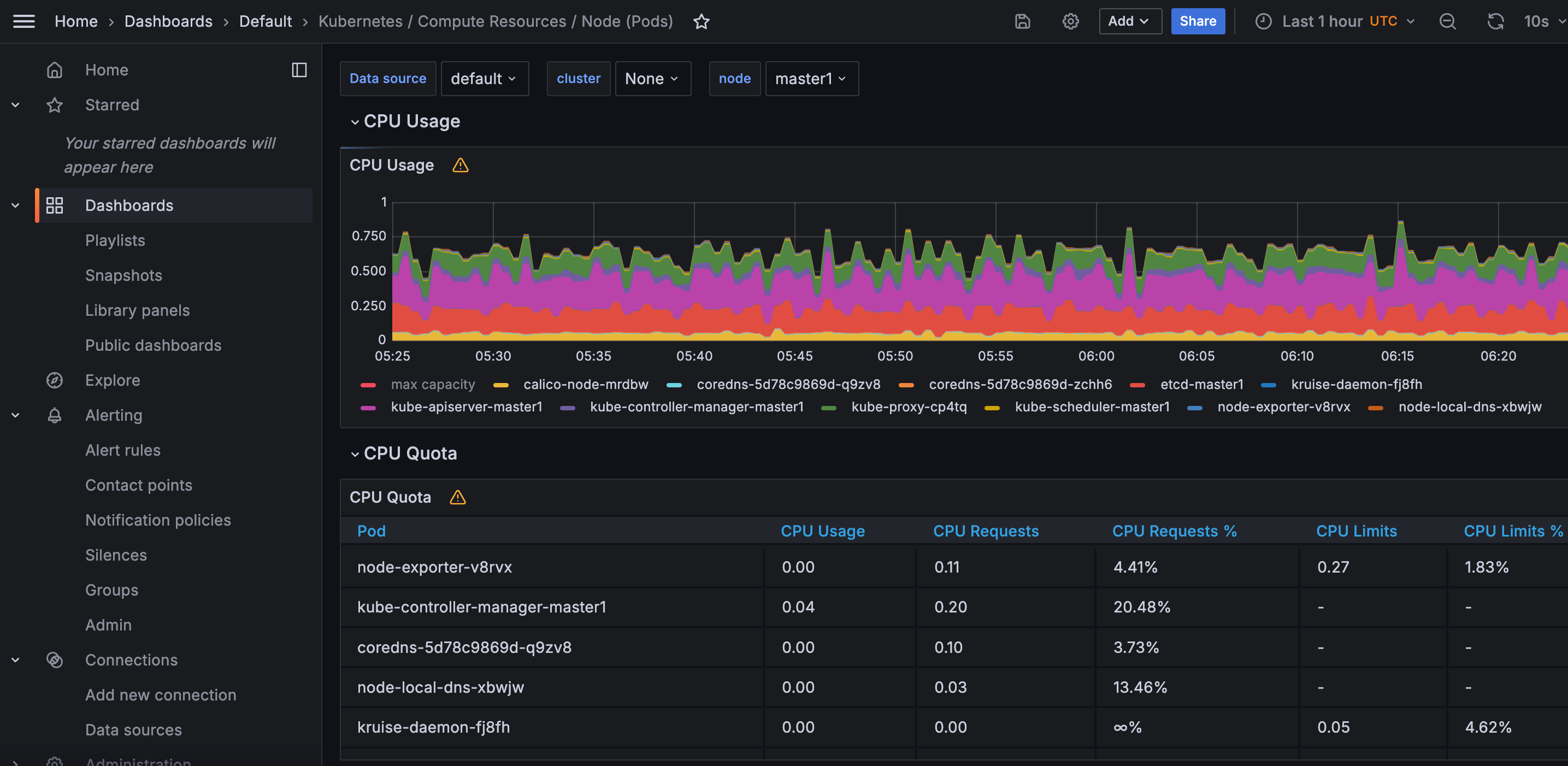Viewport: 1568px width, 766px height.
Task: Open the cluster None dropdown
Action: (652, 79)
